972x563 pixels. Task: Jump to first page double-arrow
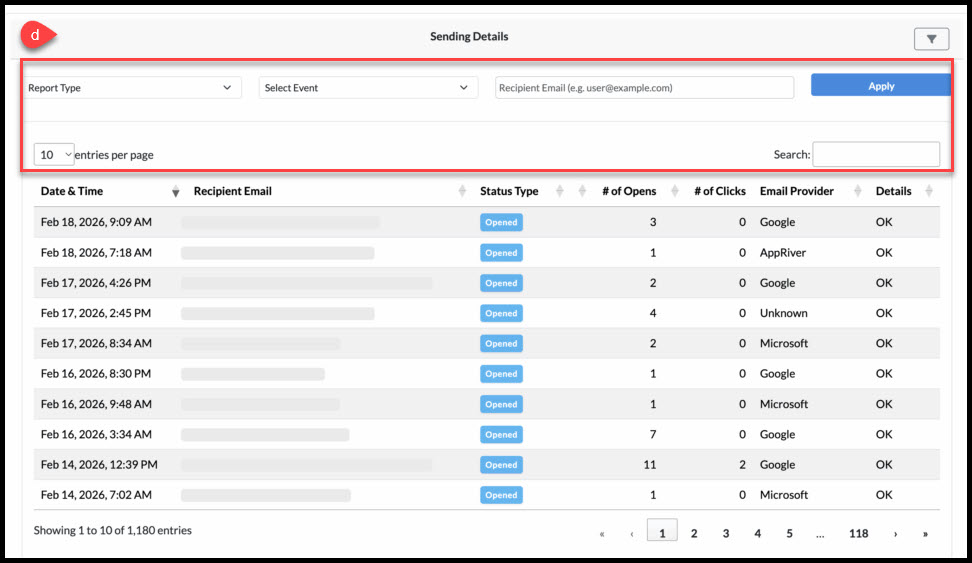point(602,534)
